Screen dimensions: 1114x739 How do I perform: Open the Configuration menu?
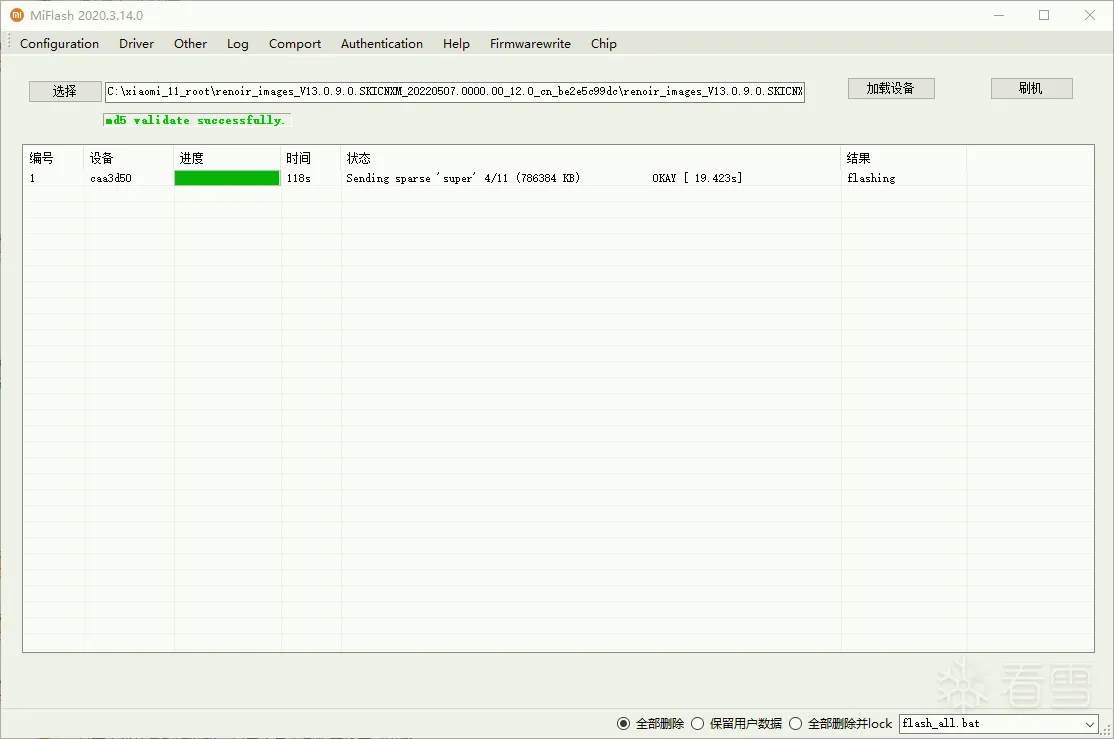click(x=60, y=43)
